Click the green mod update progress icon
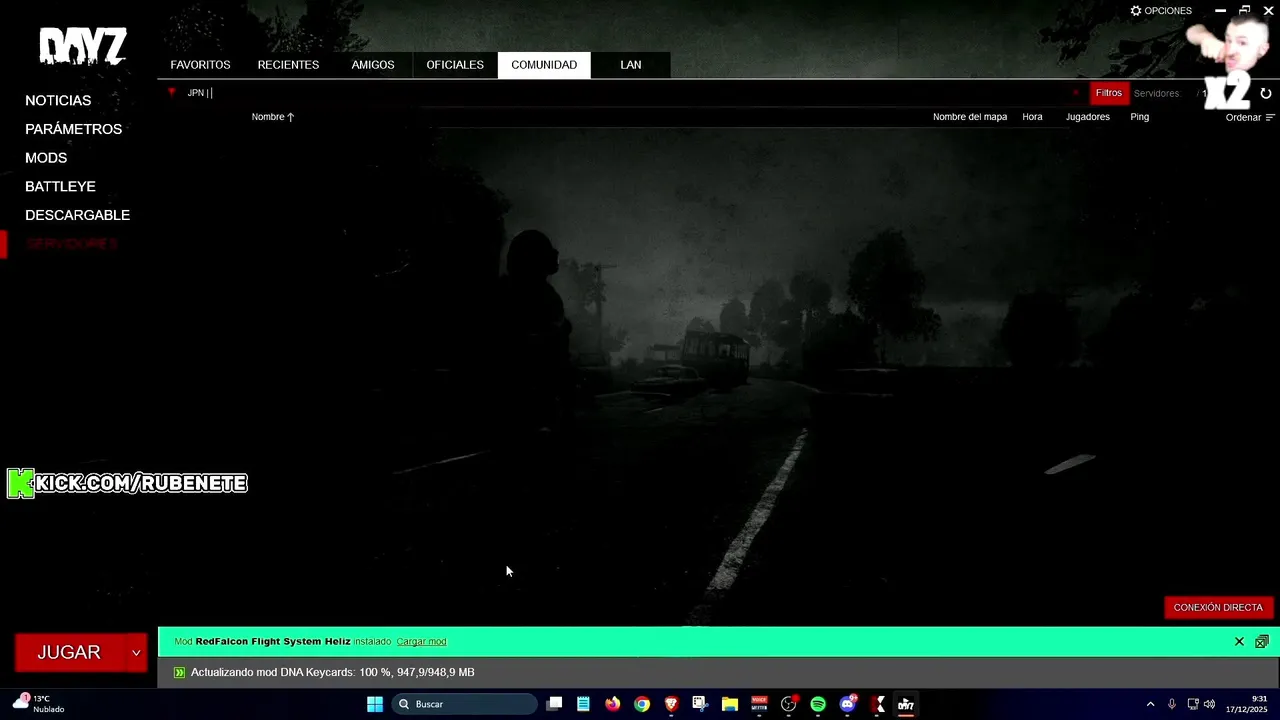Image resolution: width=1280 pixels, height=720 pixels. pyautogui.click(x=179, y=673)
